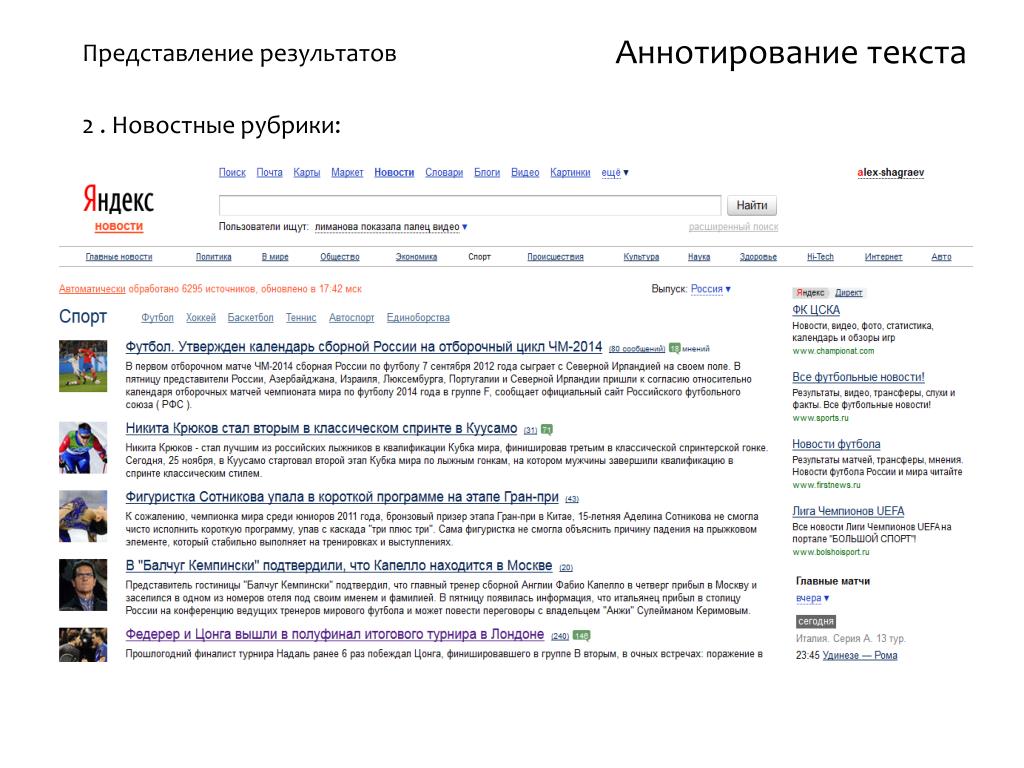Screen dimensions: 1024x768
Task: Switch to Наука rubric
Action: point(699,257)
